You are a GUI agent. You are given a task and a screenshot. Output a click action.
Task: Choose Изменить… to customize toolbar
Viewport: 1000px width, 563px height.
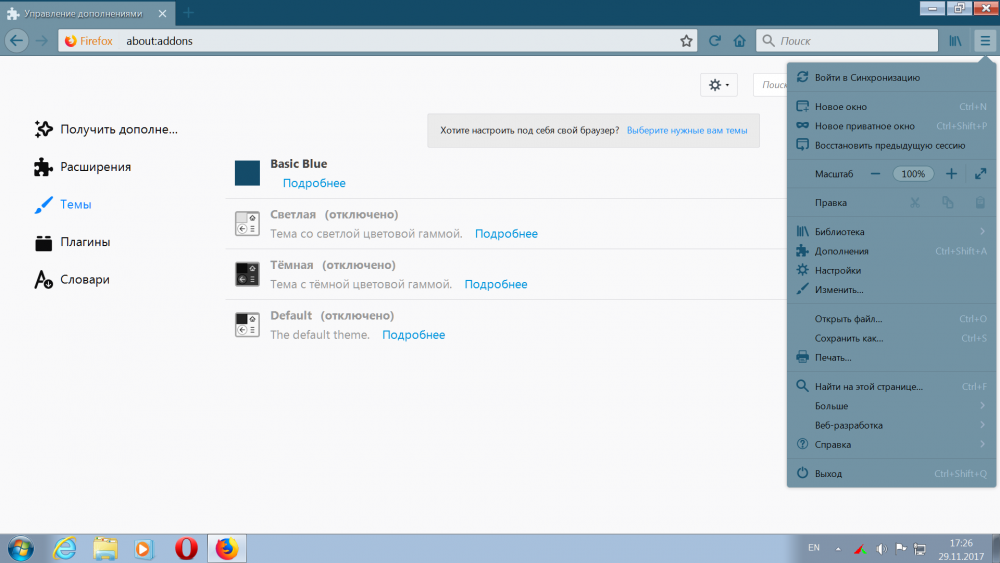pyautogui.click(x=892, y=289)
